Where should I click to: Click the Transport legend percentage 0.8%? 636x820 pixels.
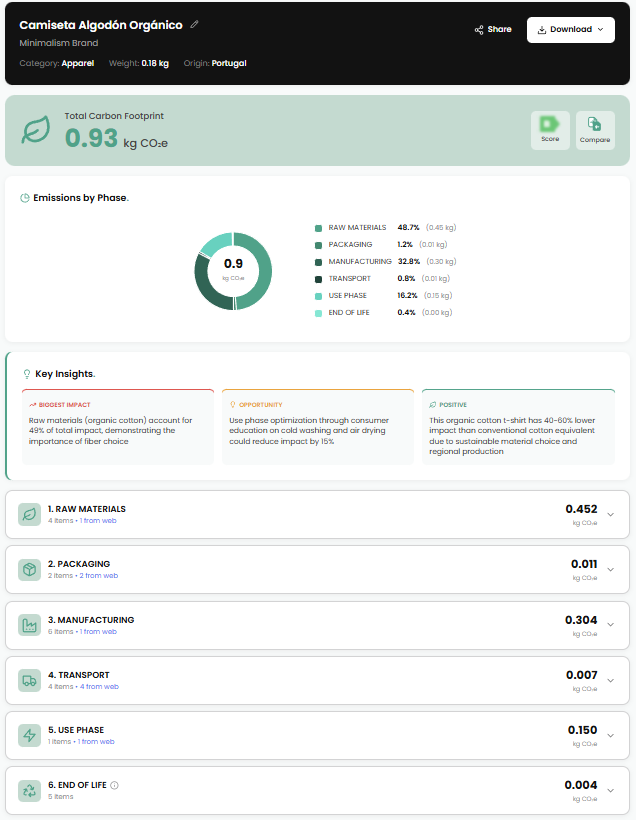pyautogui.click(x=406, y=279)
